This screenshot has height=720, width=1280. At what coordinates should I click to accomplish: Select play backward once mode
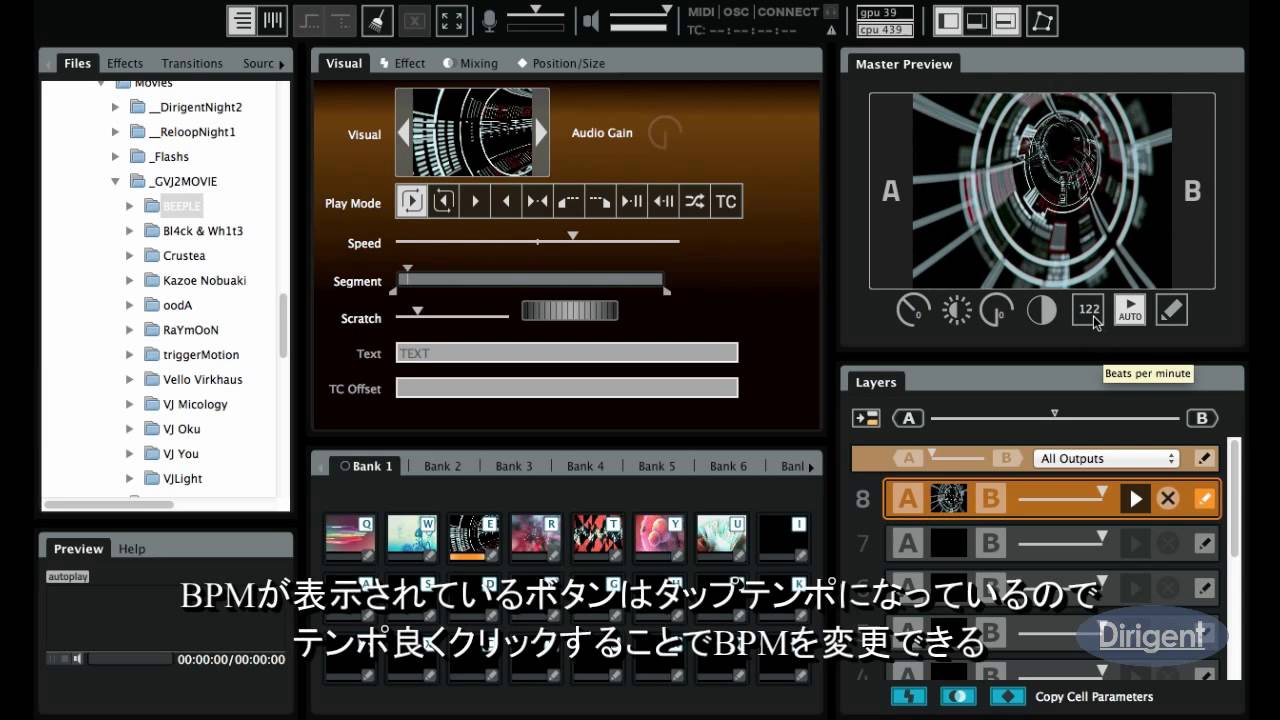pyautogui.click(x=506, y=201)
